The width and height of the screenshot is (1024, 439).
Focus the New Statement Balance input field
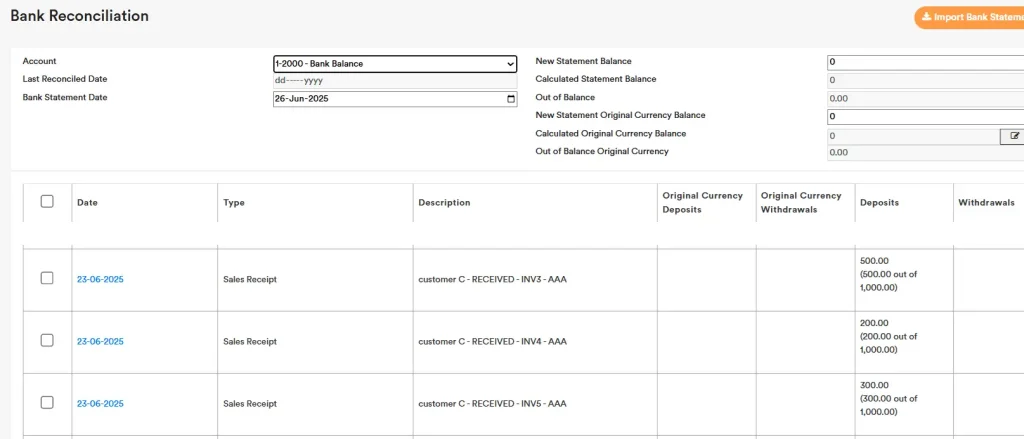(925, 63)
